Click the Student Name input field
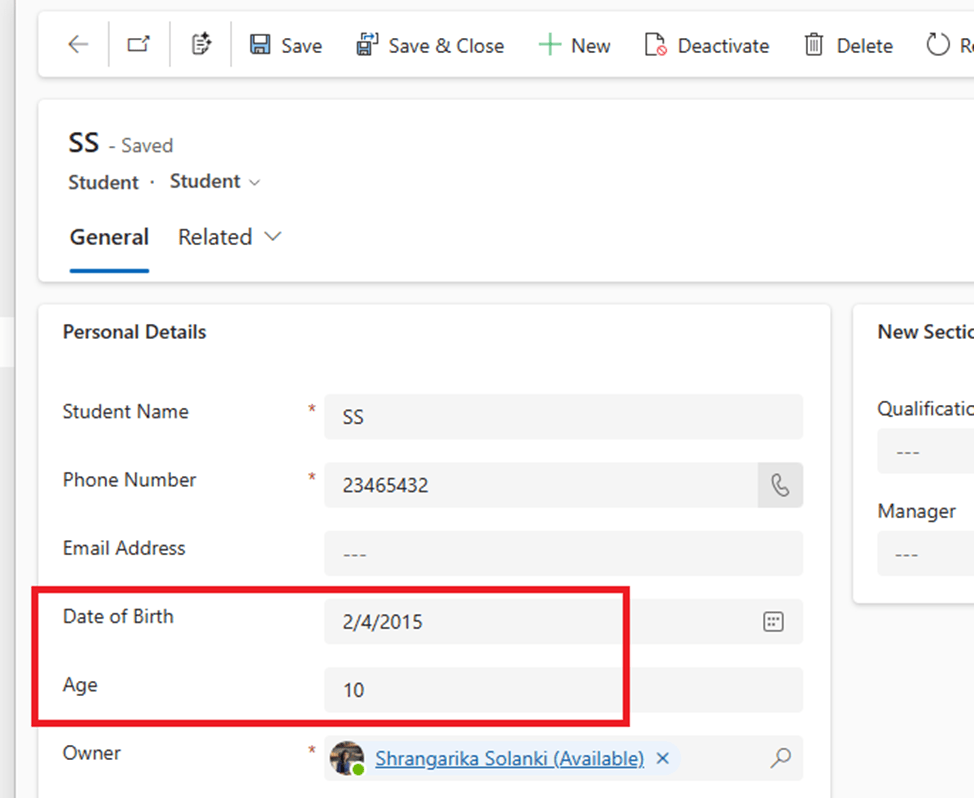974x798 pixels. 562,417
